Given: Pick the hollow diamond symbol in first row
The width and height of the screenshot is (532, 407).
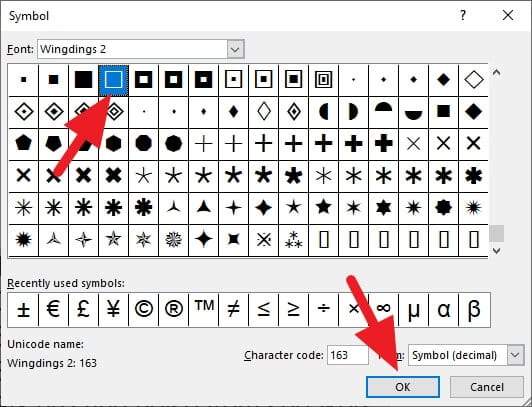Looking at the screenshot, I should tap(474, 80).
